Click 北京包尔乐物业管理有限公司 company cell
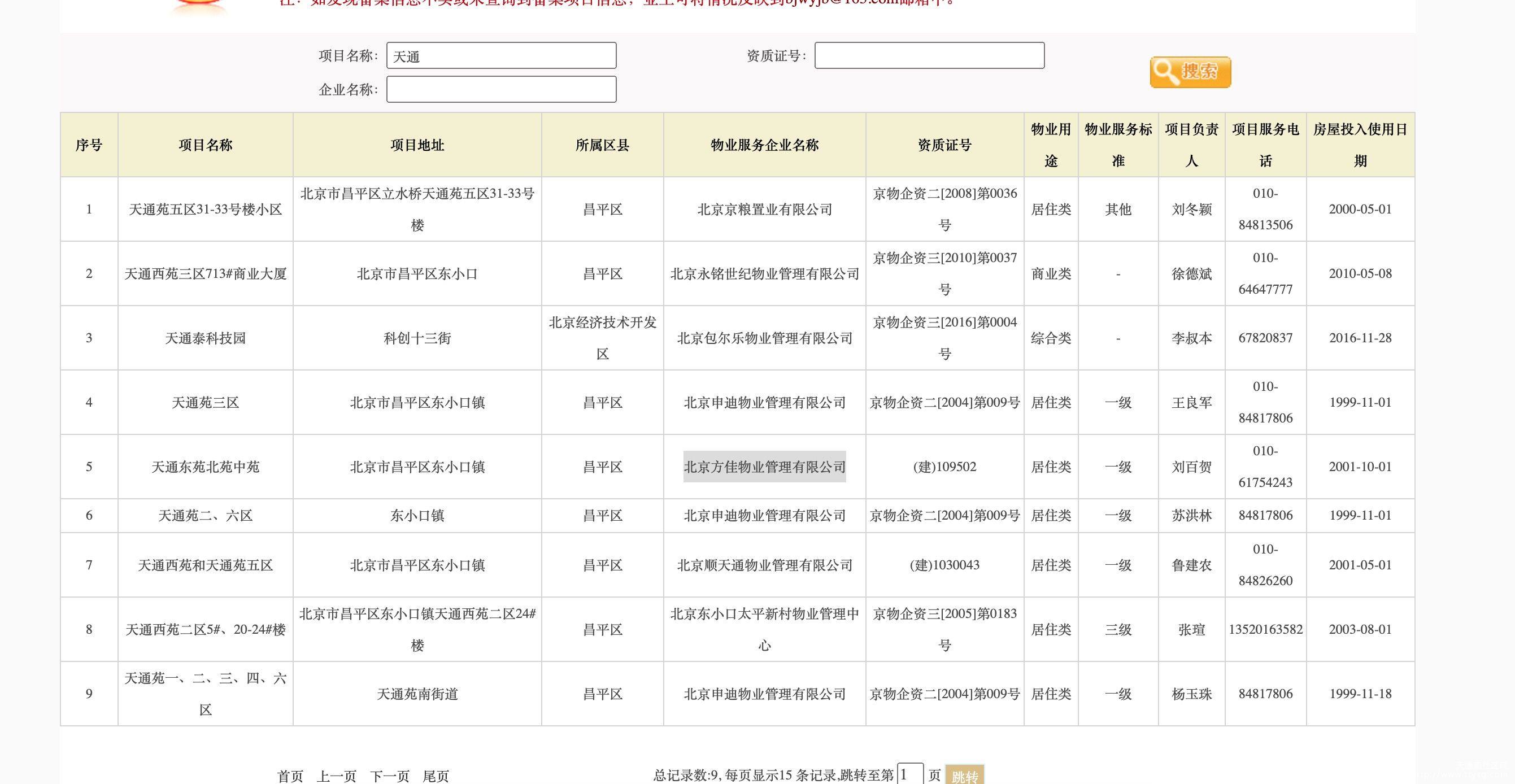The height and width of the screenshot is (784, 1515). click(x=764, y=338)
